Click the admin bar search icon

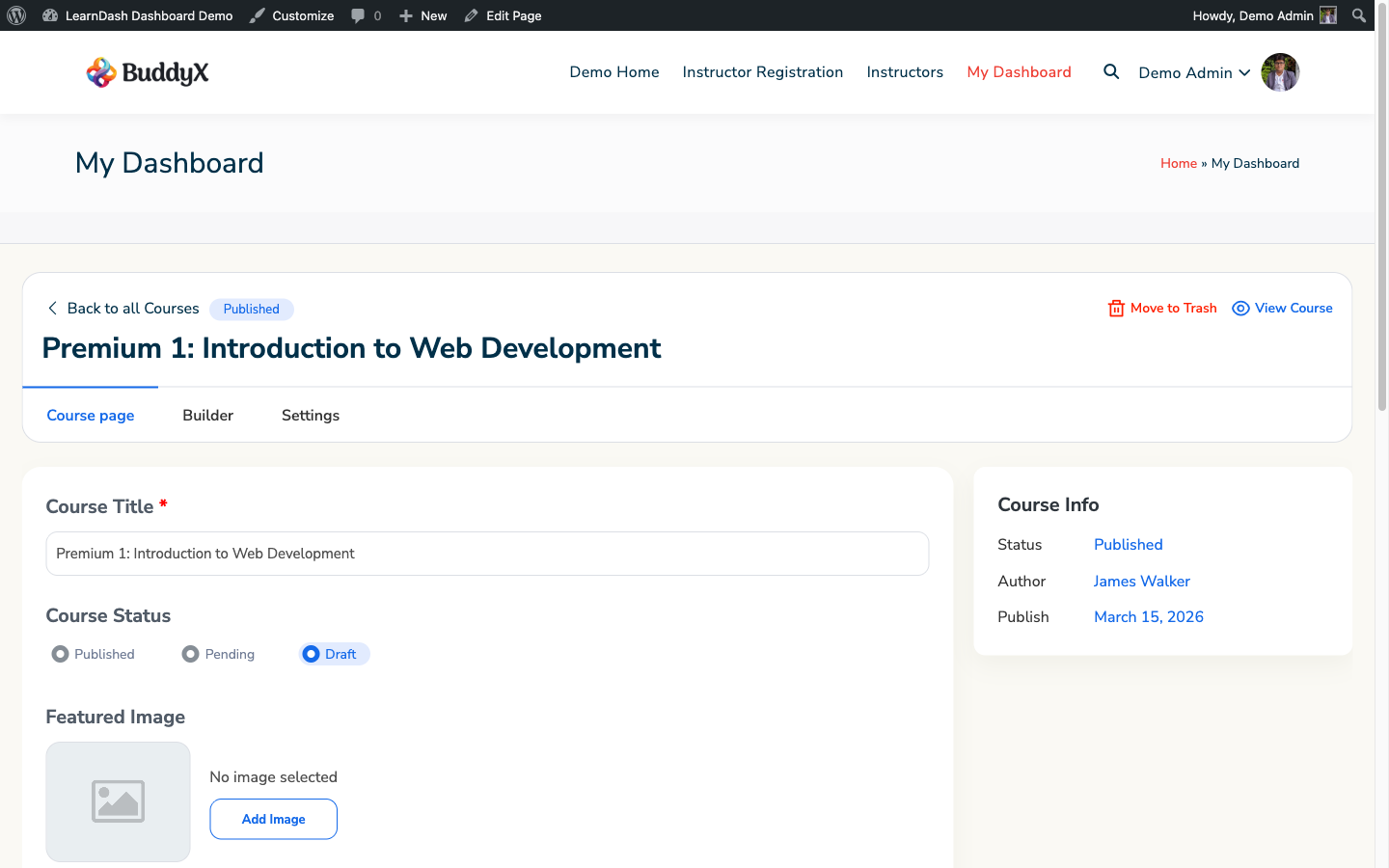pos(1358,15)
